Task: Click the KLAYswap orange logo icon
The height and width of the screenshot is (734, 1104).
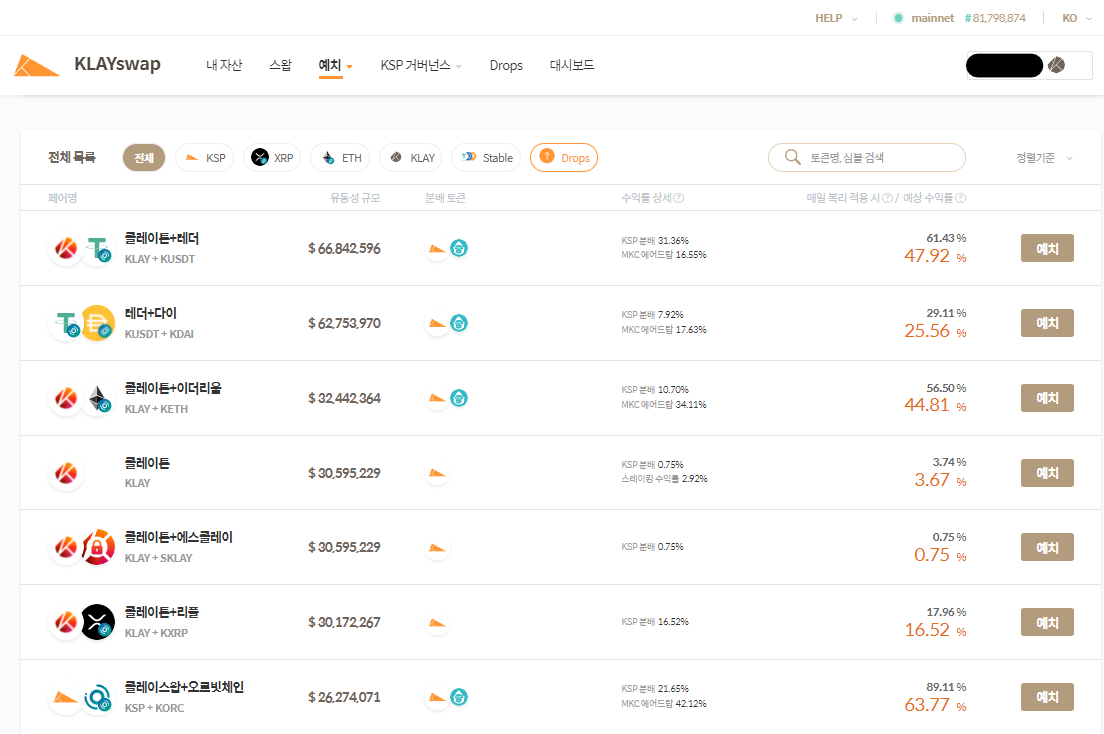Action: point(37,66)
